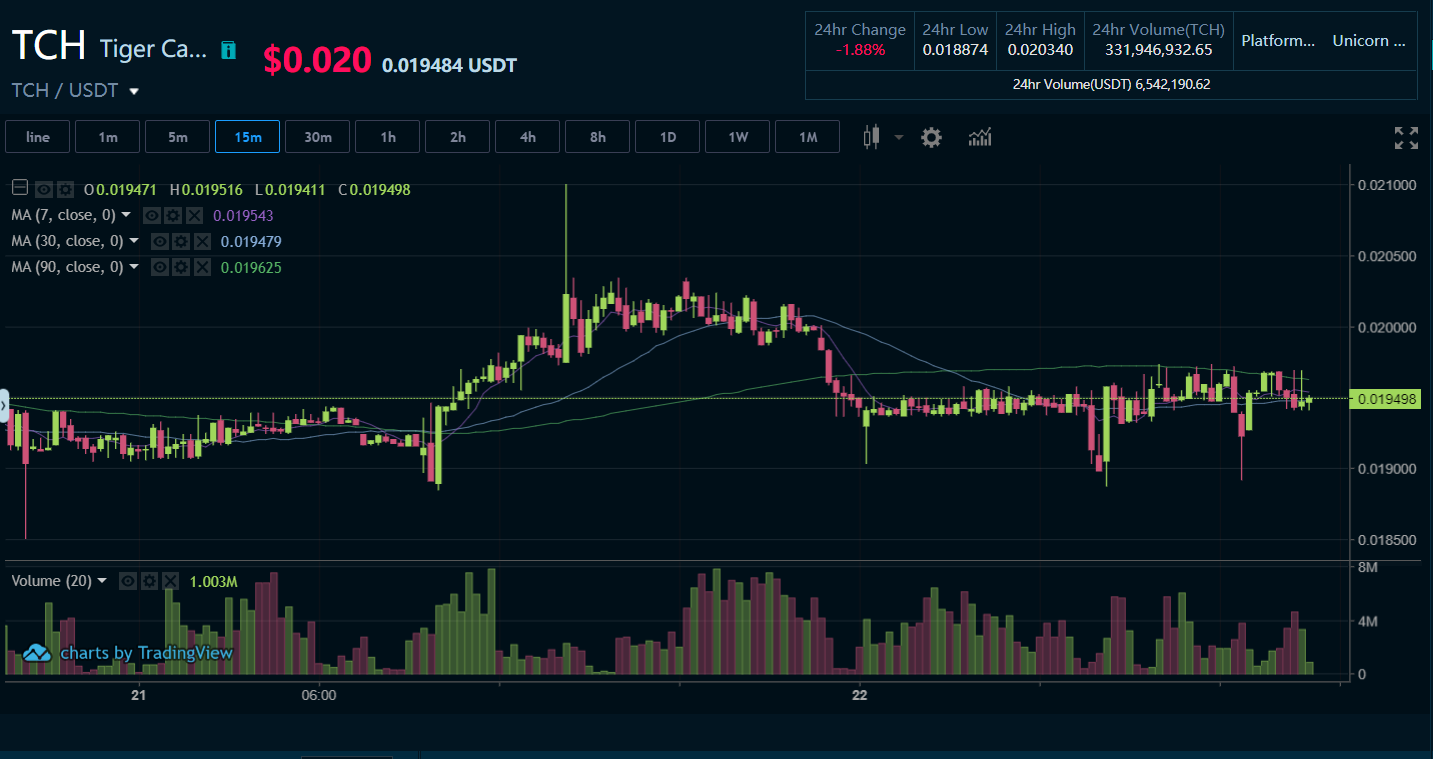Switch to 1D interval
Screen dimensions: 1433x759
[x=668, y=137]
